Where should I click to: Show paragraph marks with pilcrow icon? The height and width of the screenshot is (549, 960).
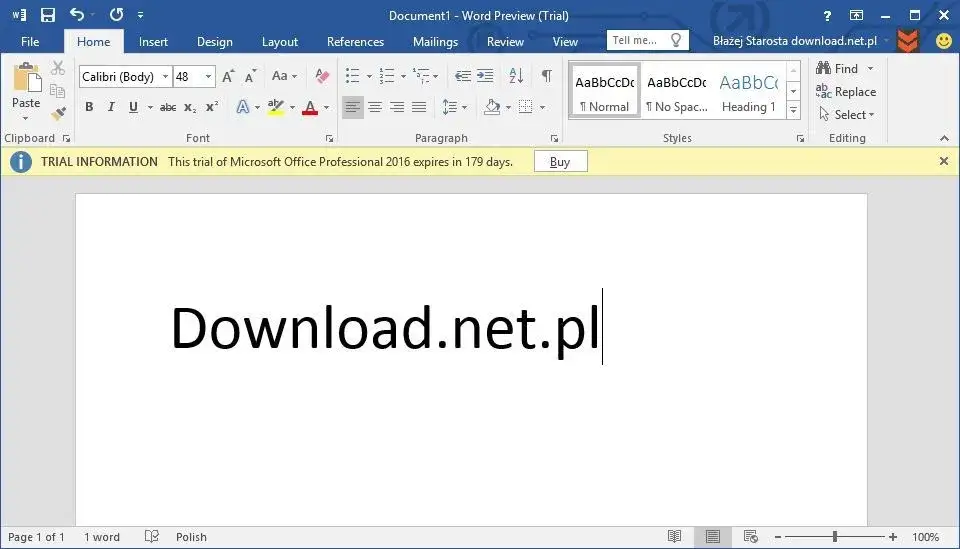546,76
